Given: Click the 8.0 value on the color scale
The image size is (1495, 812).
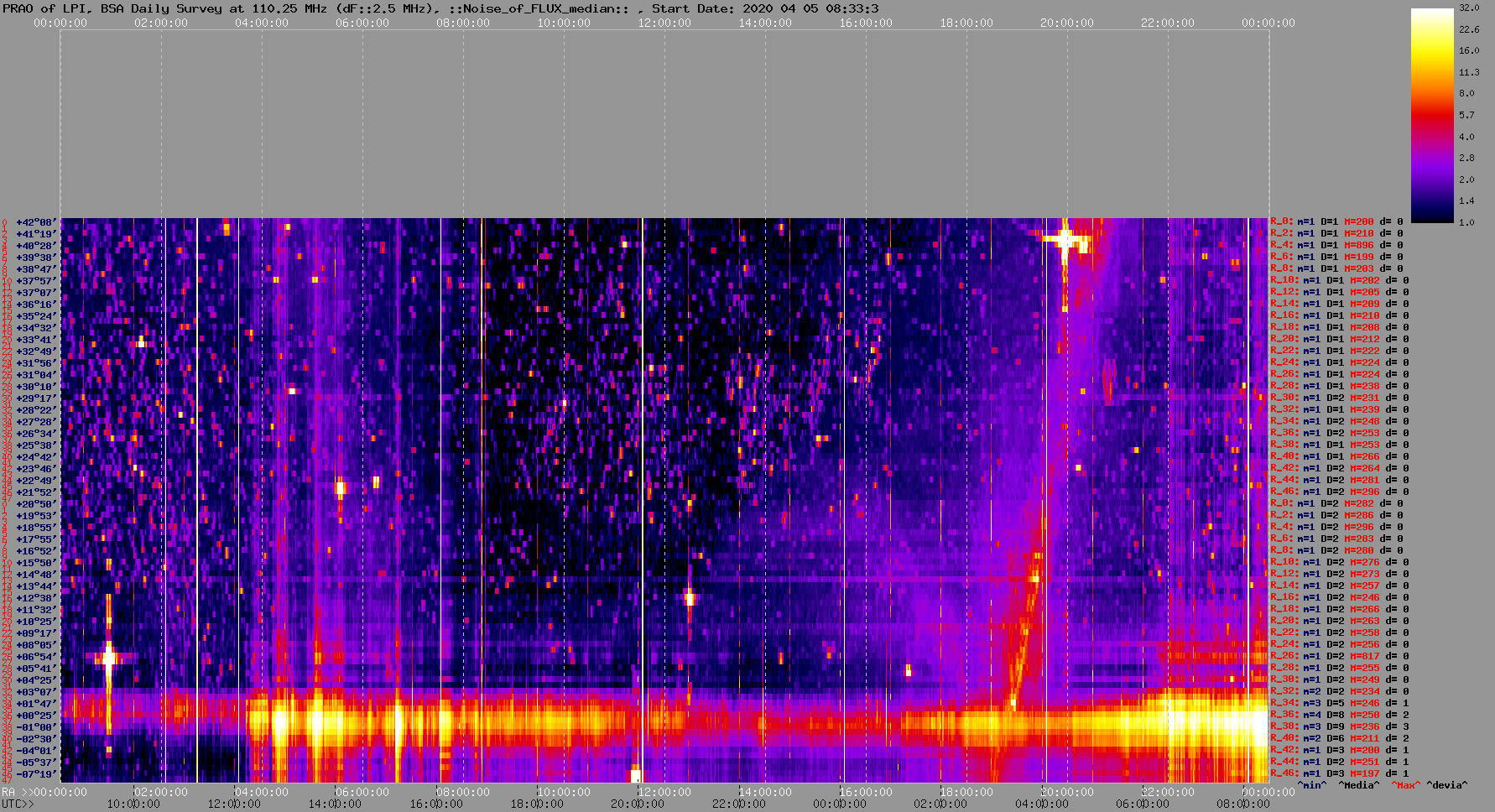Looking at the screenshot, I should pyautogui.click(x=1466, y=93).
